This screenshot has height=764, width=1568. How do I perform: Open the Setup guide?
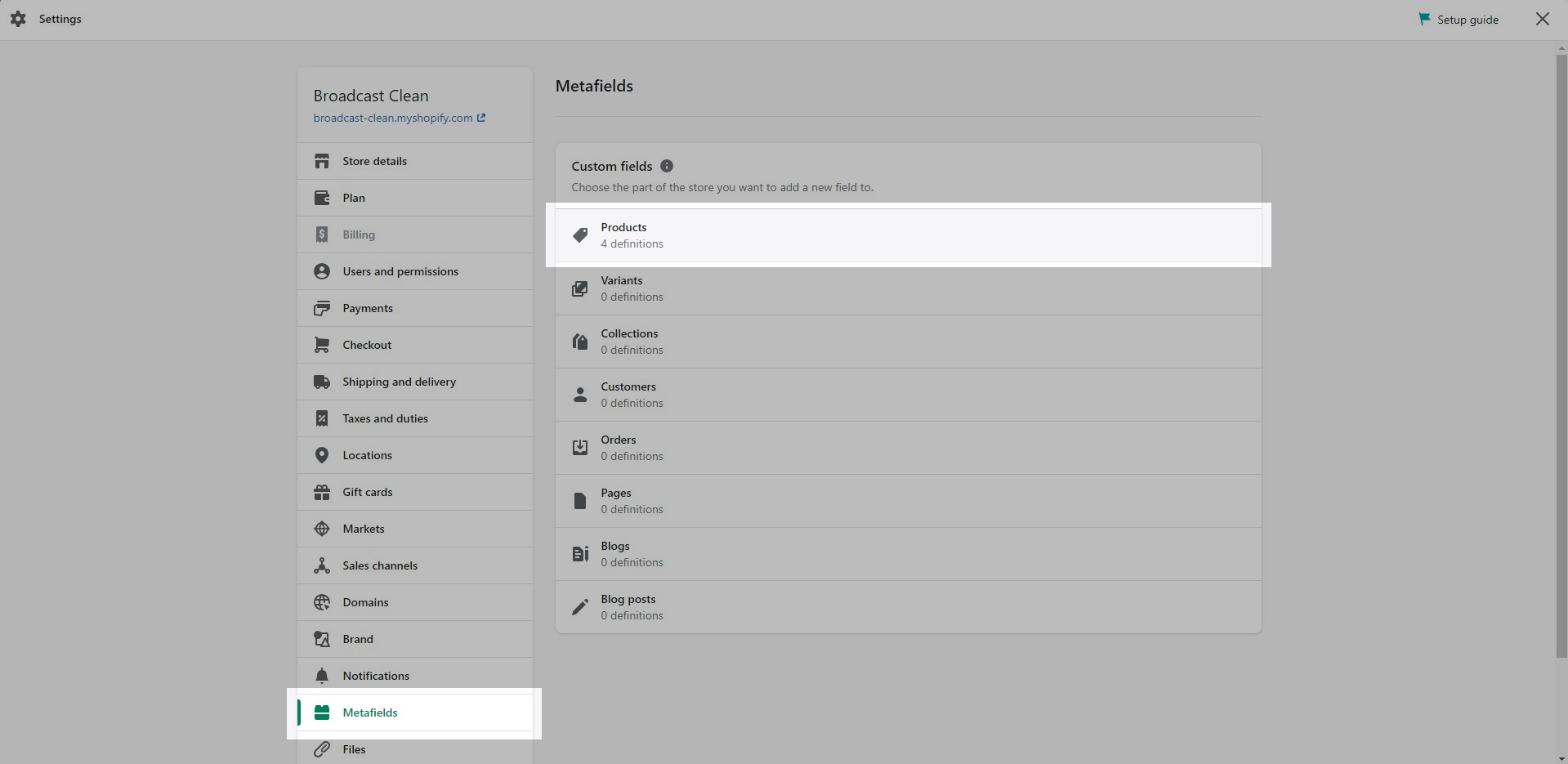pyautogui.click(x=1467, y=20)
